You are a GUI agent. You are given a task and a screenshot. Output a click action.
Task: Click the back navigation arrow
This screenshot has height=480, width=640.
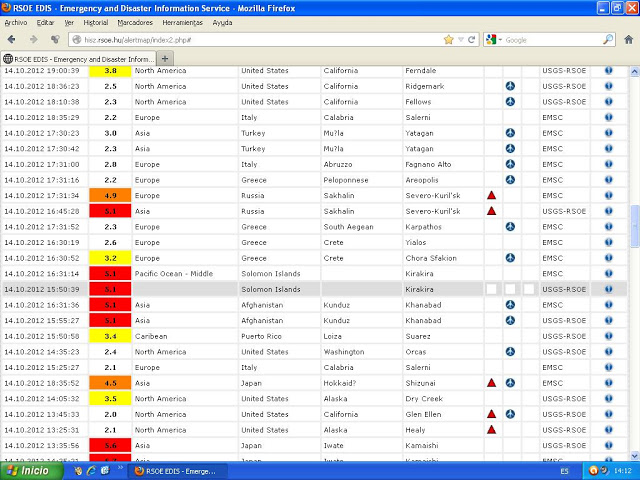pyautogui.click(x=11, y=40)
